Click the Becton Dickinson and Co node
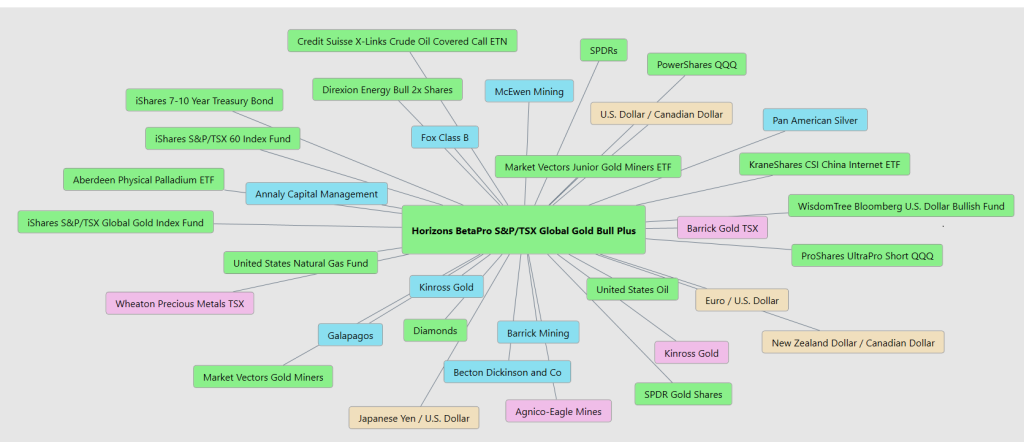1024x442 pixels. pyautogui.click(x=507, y=372)
